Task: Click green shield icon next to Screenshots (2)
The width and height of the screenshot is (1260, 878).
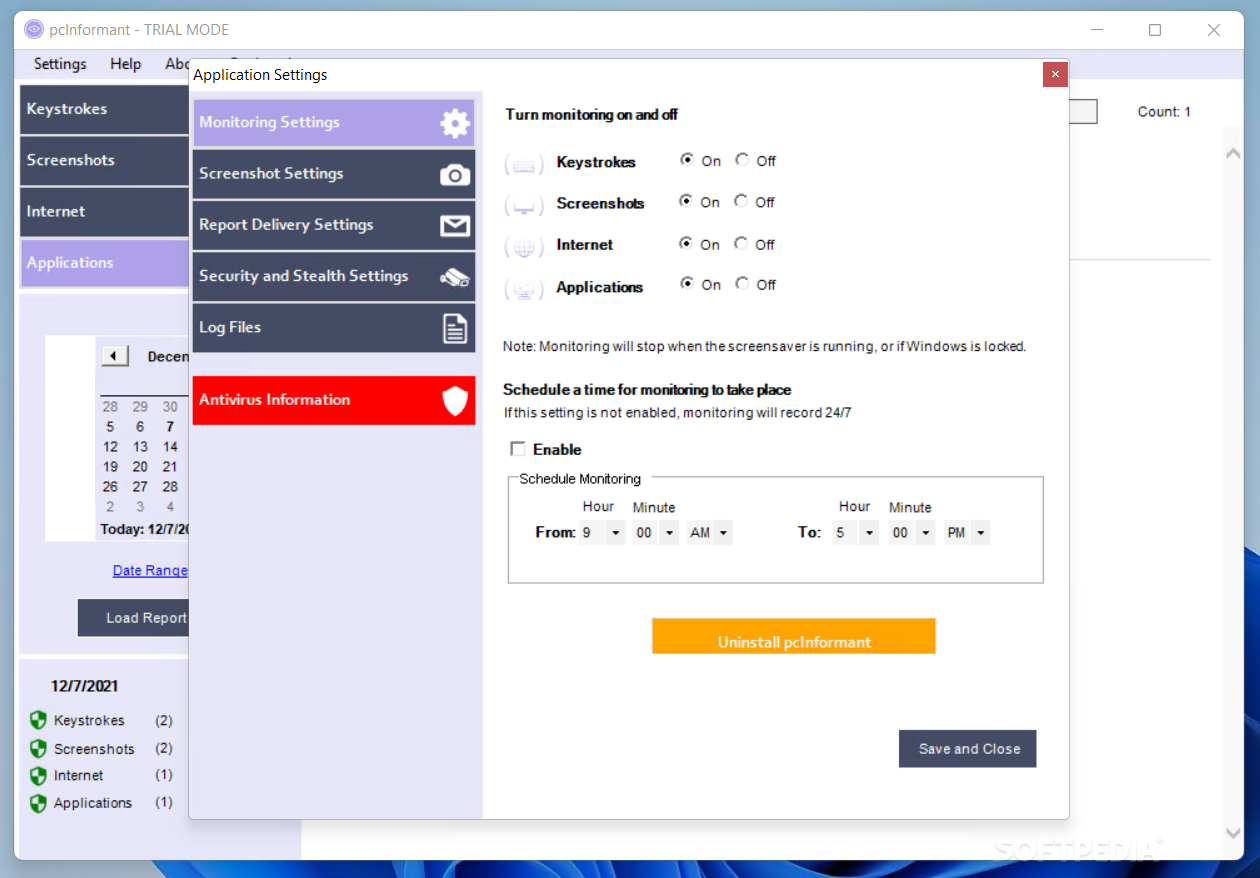Action: click(38, 748)
